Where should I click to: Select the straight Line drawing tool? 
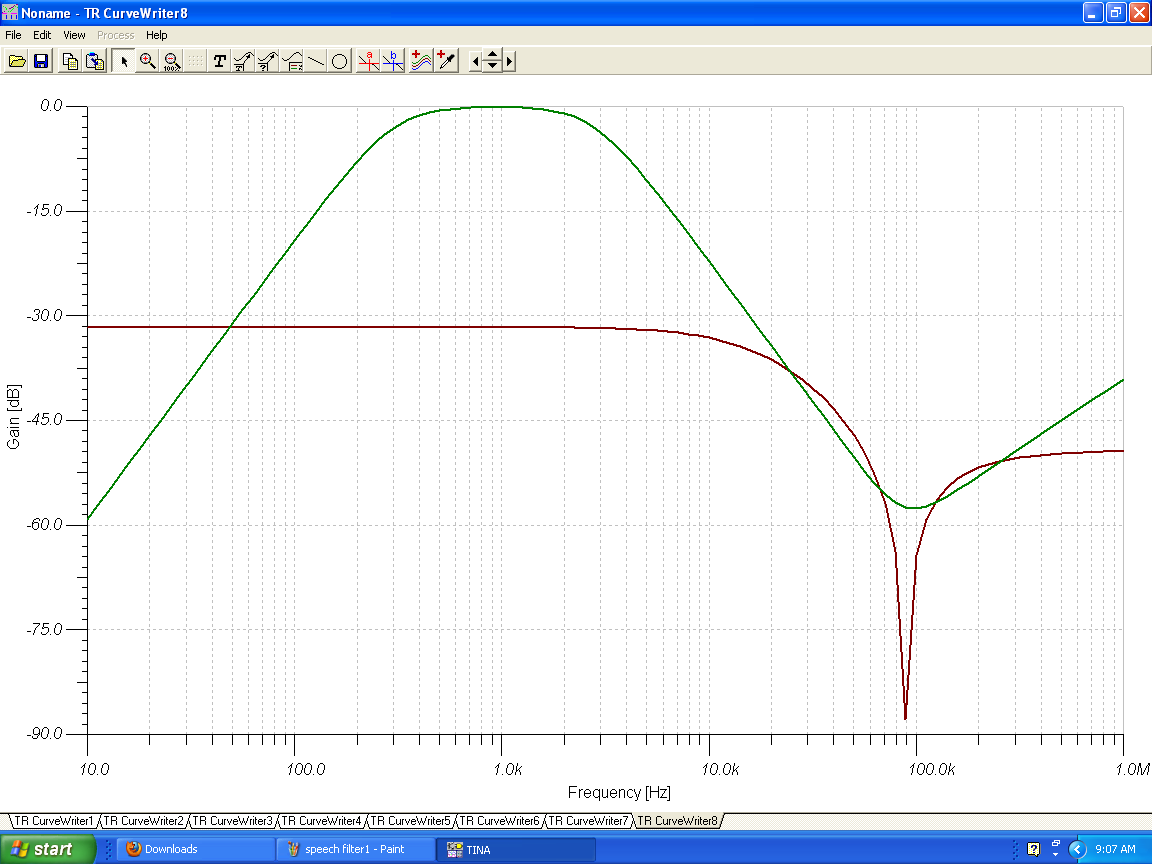315,61
